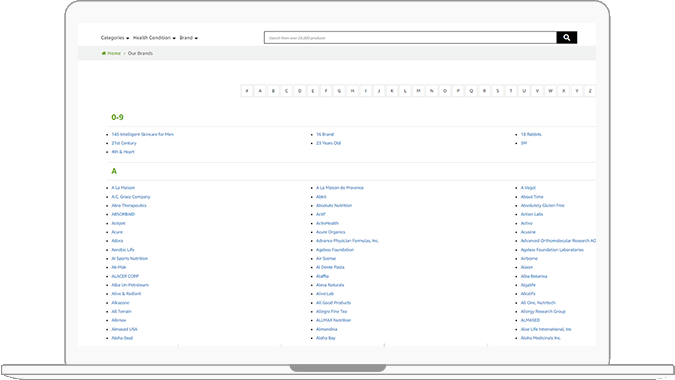This screenshot has width=675, height=380.
Task: Jump to letter Y brands
Action: tap(577, 91)
